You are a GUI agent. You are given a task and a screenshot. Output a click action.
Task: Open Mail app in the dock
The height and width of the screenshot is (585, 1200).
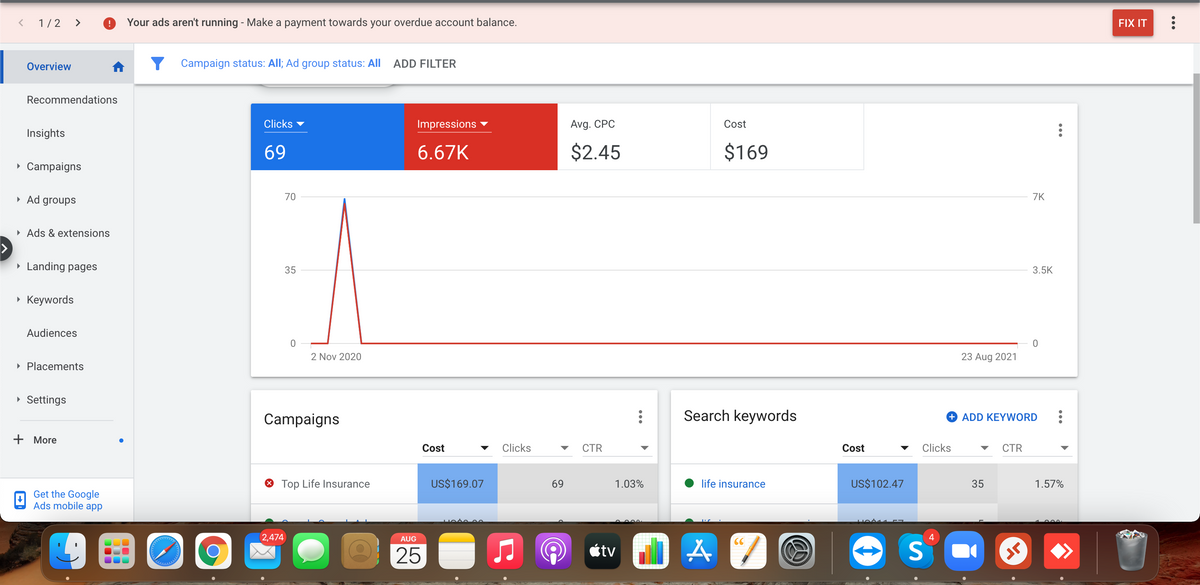click(x=261, y=552)
